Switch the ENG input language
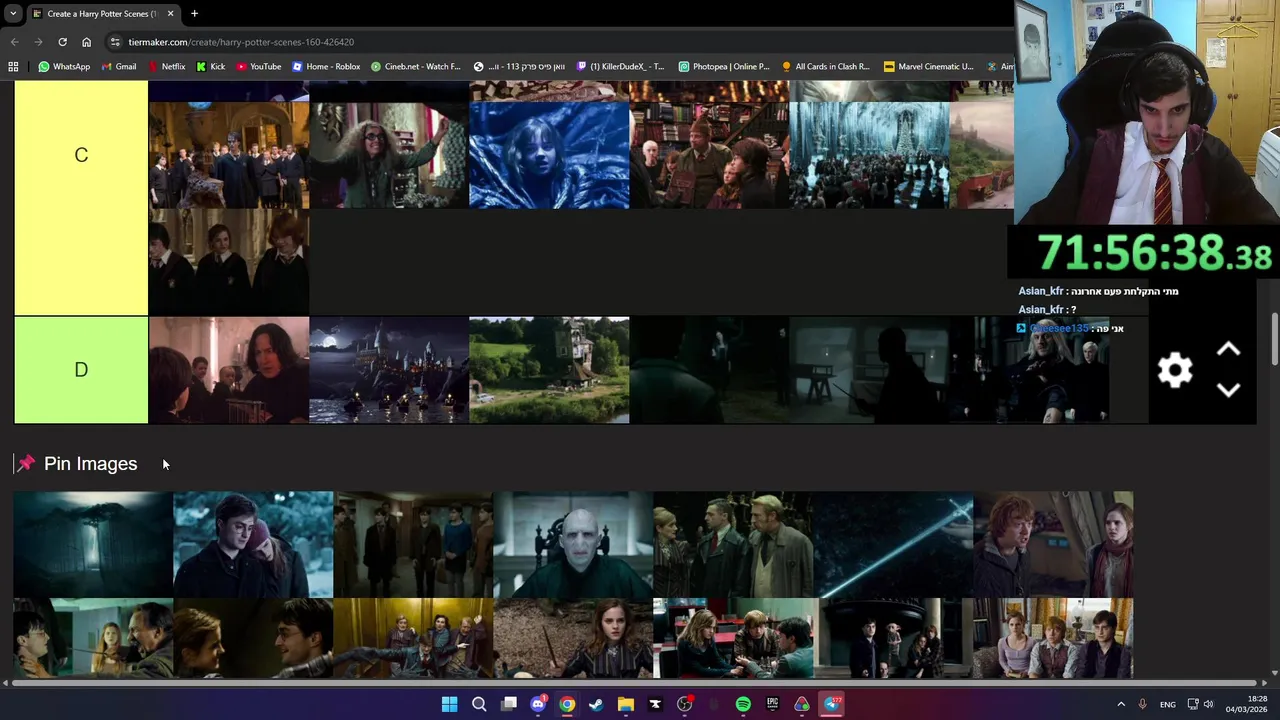Screen dimensions: 1280x720 [x=1167, y=704]
